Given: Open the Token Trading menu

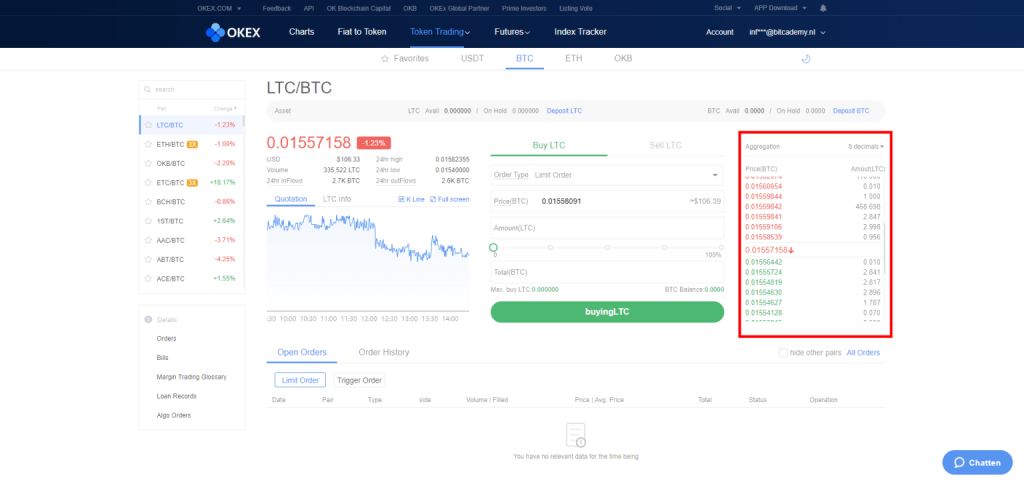Looking at the screenshot, I should tap(440, 32).
